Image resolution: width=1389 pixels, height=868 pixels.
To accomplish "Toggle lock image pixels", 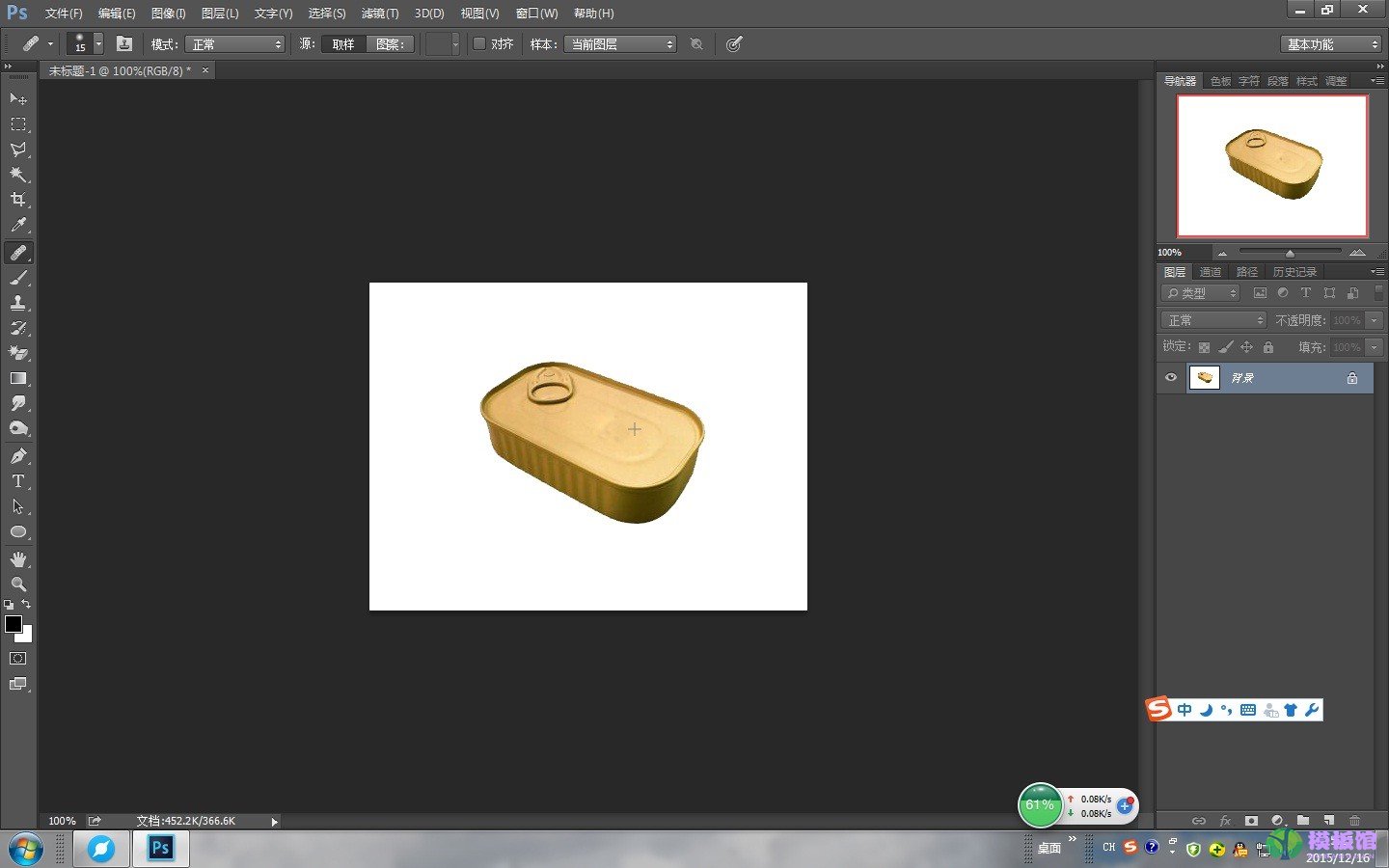I will (x=1225, y=347).
